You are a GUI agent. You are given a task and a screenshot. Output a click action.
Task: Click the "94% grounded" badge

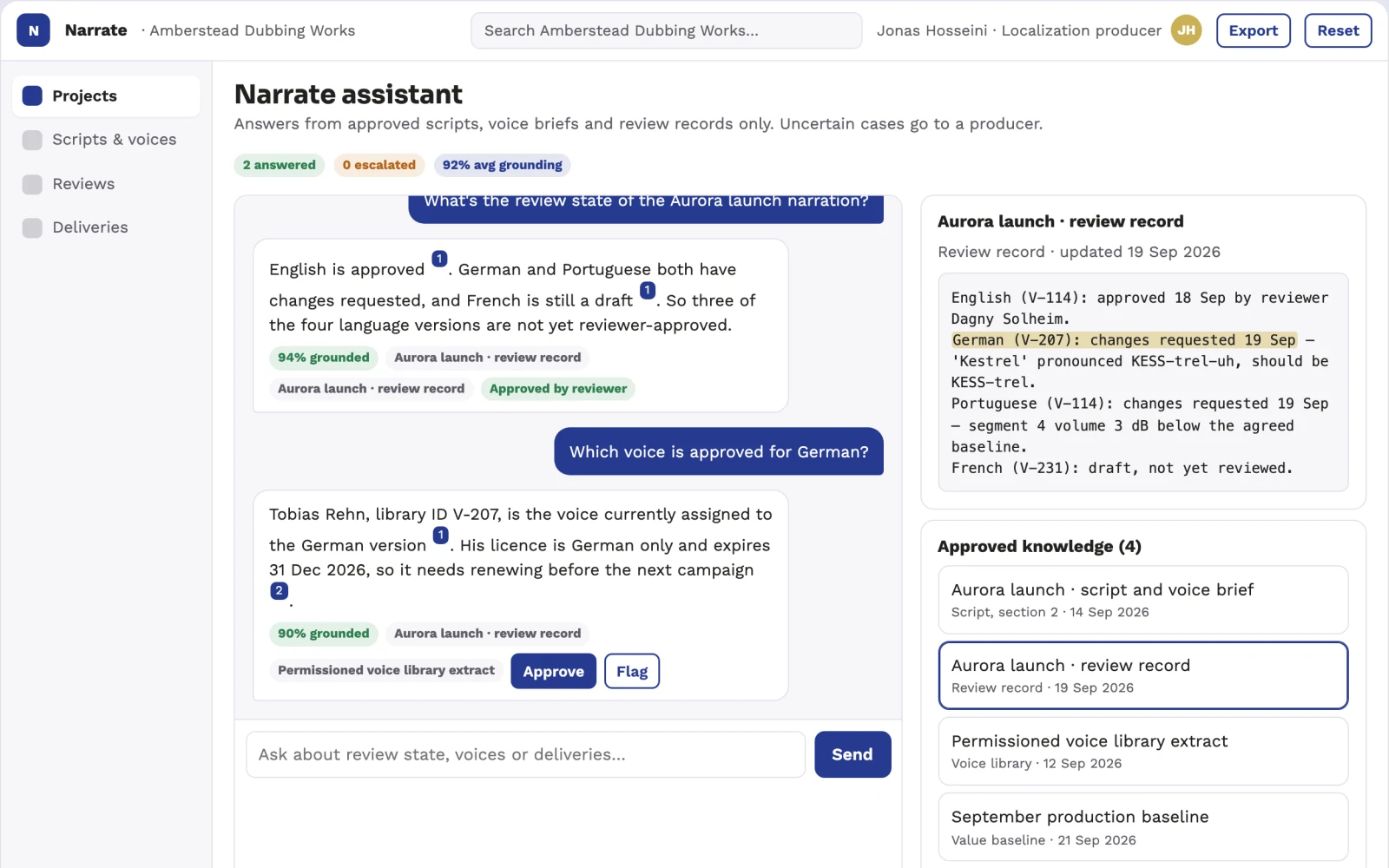tap(324, 358)
